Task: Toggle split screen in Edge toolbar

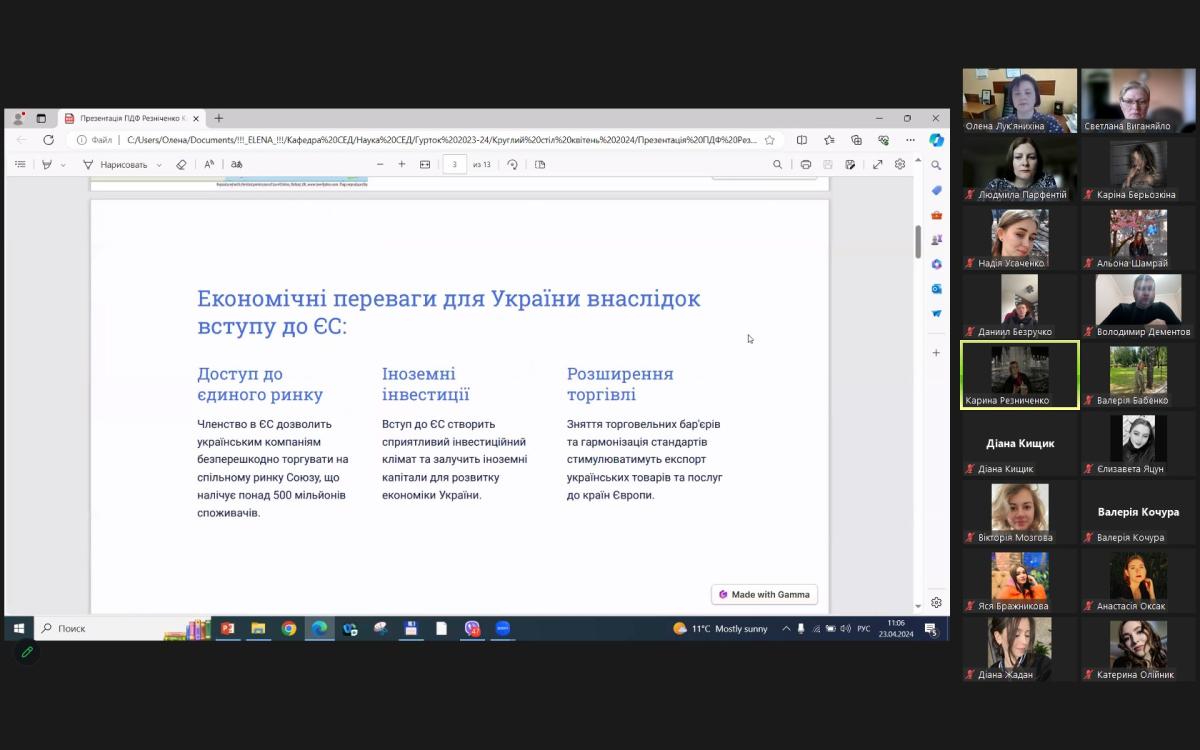Action: [801, 140]
